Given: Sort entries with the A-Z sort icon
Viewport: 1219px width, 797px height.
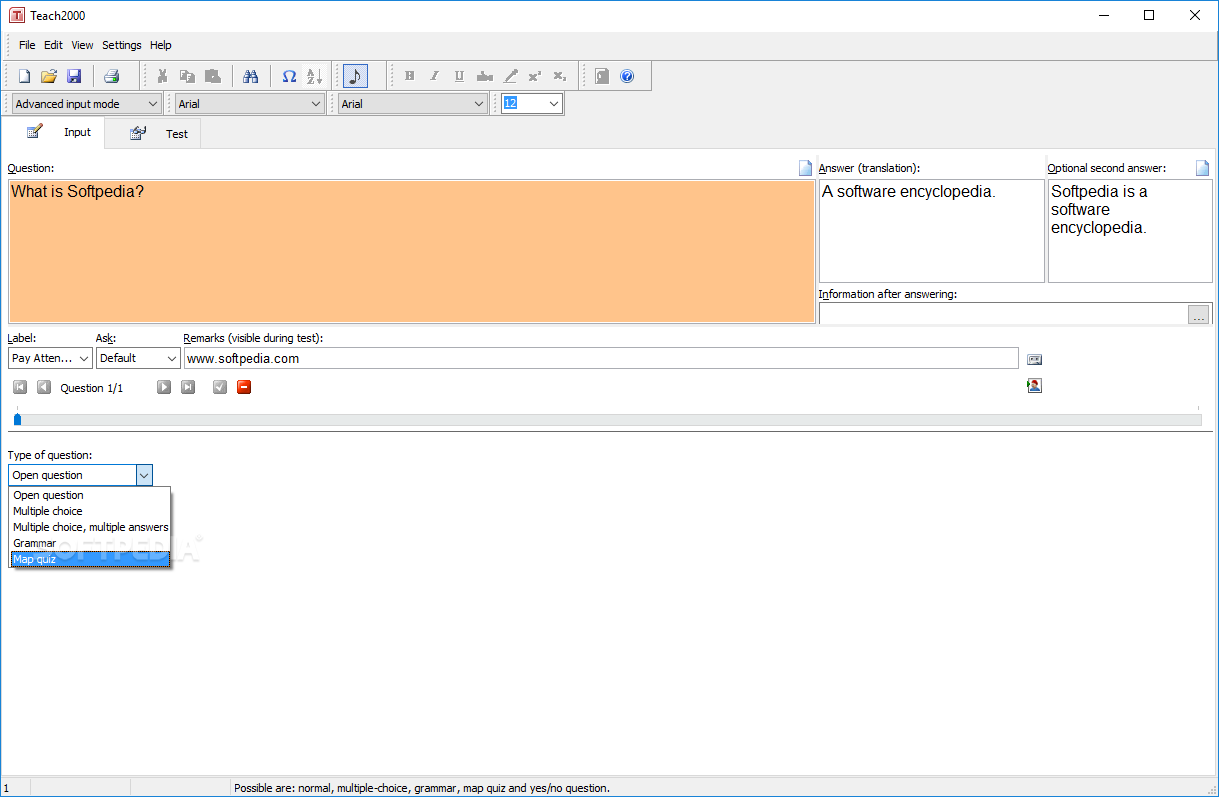Looking at the screenshot, I should click(x=314, y=76).
